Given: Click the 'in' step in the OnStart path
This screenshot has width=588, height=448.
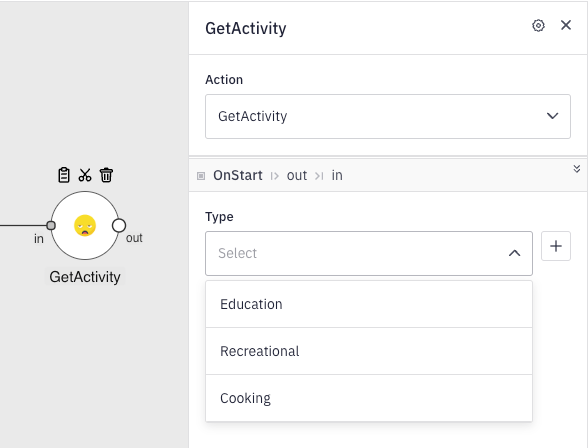Looking at the screenshot, I should pyautogui.click(x=337, y=175).
